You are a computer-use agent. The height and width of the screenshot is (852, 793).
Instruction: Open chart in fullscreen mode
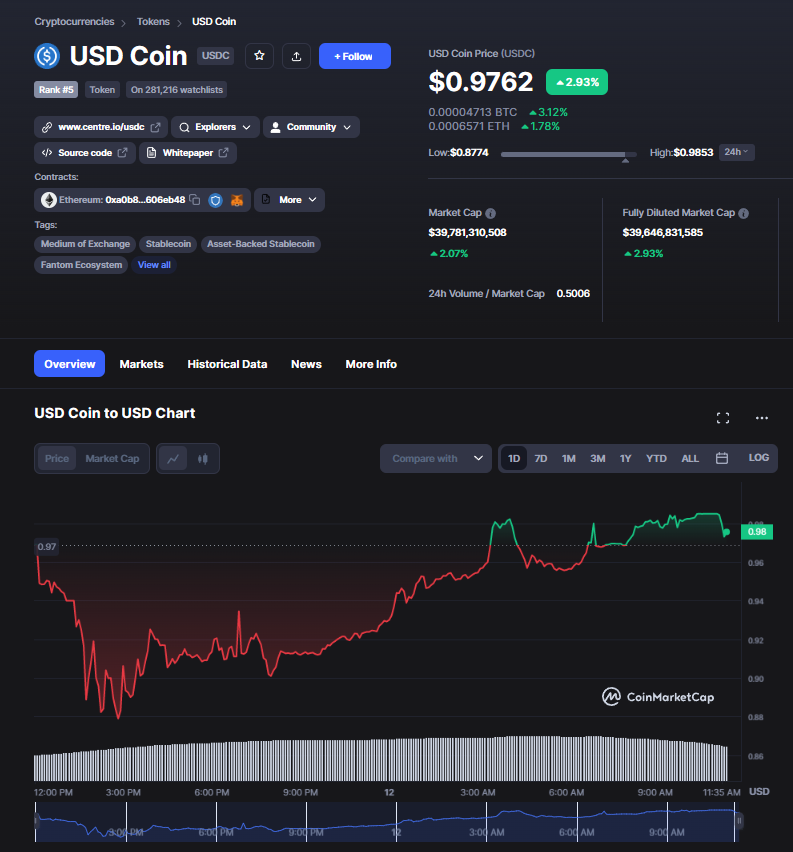point(723,418)
